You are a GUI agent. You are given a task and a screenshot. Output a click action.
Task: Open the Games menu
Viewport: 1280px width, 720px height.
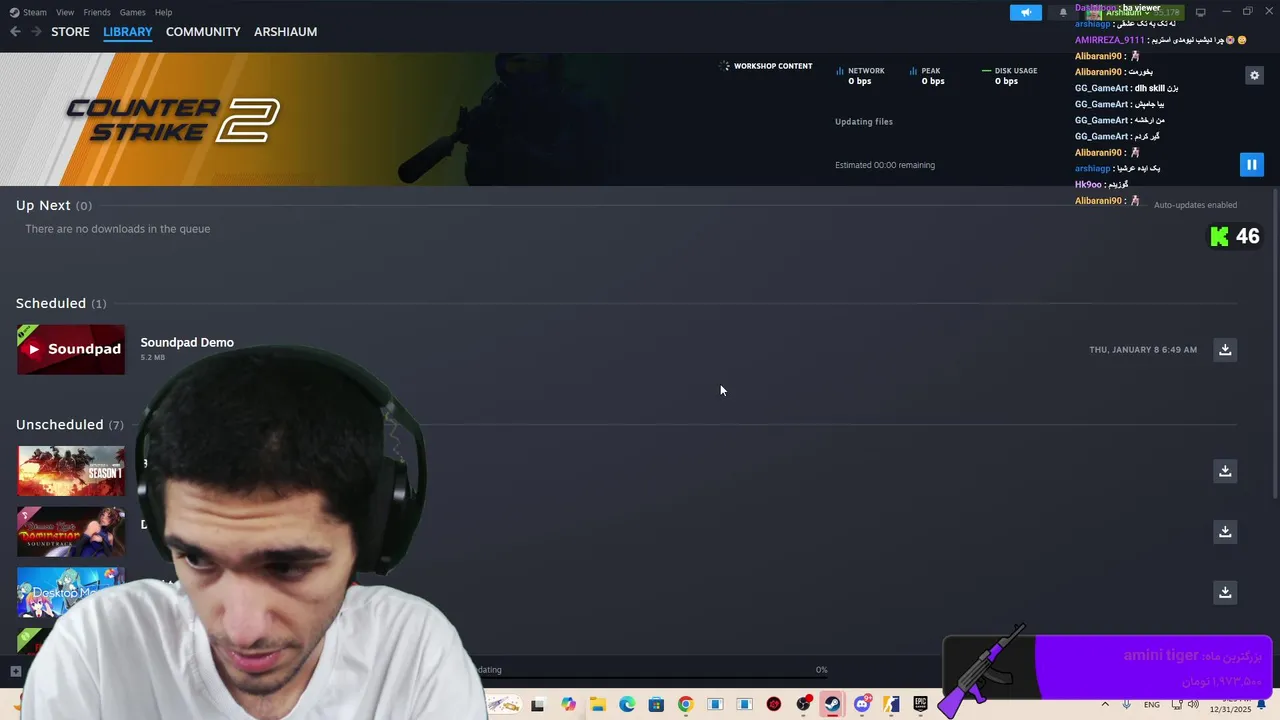coord(132,12)
